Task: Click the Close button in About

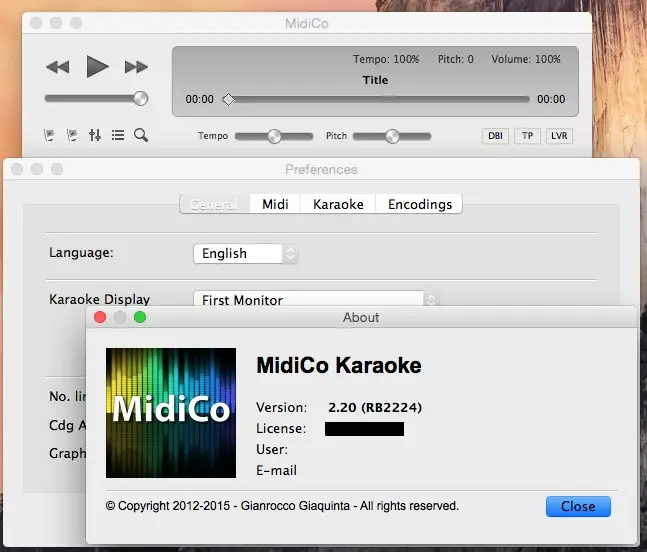Action: 578,506
